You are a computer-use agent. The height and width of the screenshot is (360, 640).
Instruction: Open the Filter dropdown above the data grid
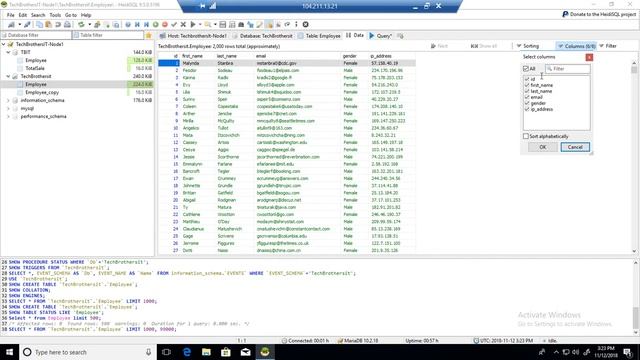(608, 46)
